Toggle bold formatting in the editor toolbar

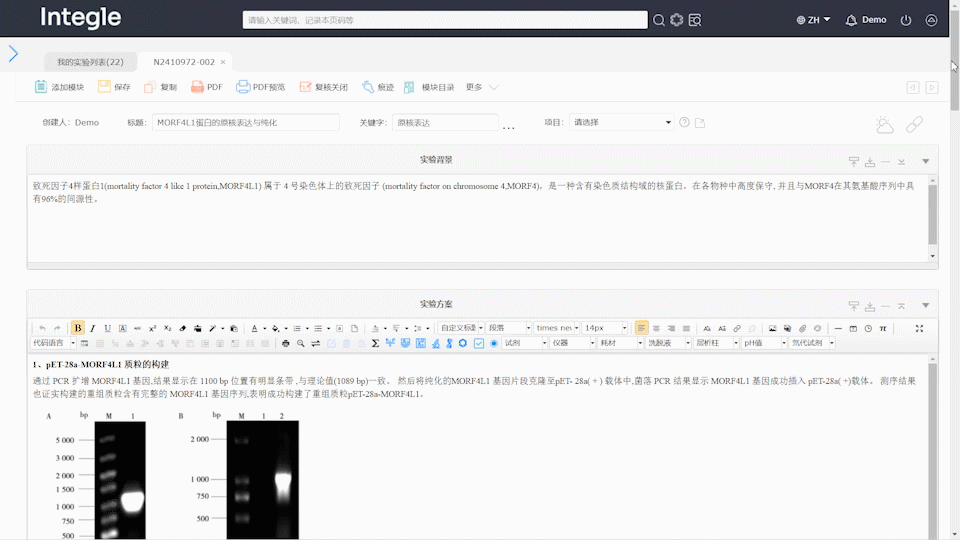78,328
